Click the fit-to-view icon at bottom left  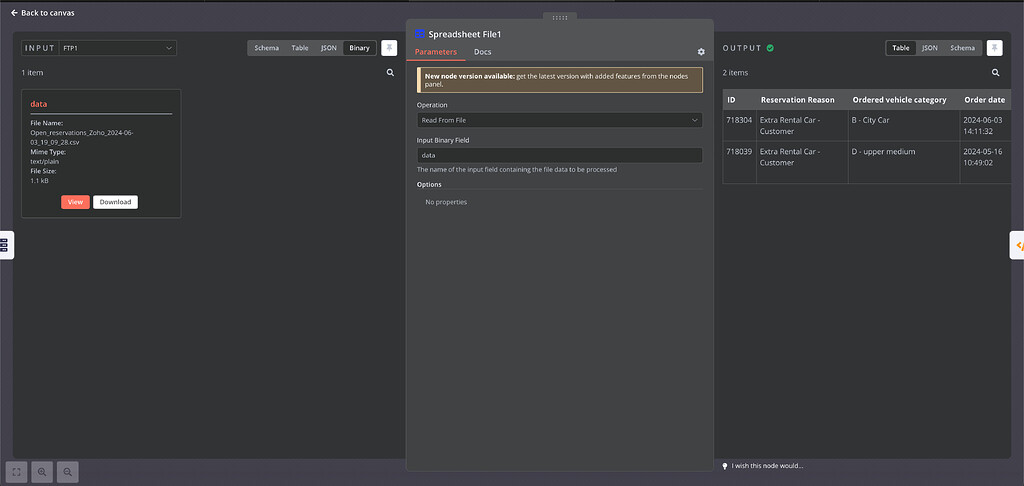[17, 471]
